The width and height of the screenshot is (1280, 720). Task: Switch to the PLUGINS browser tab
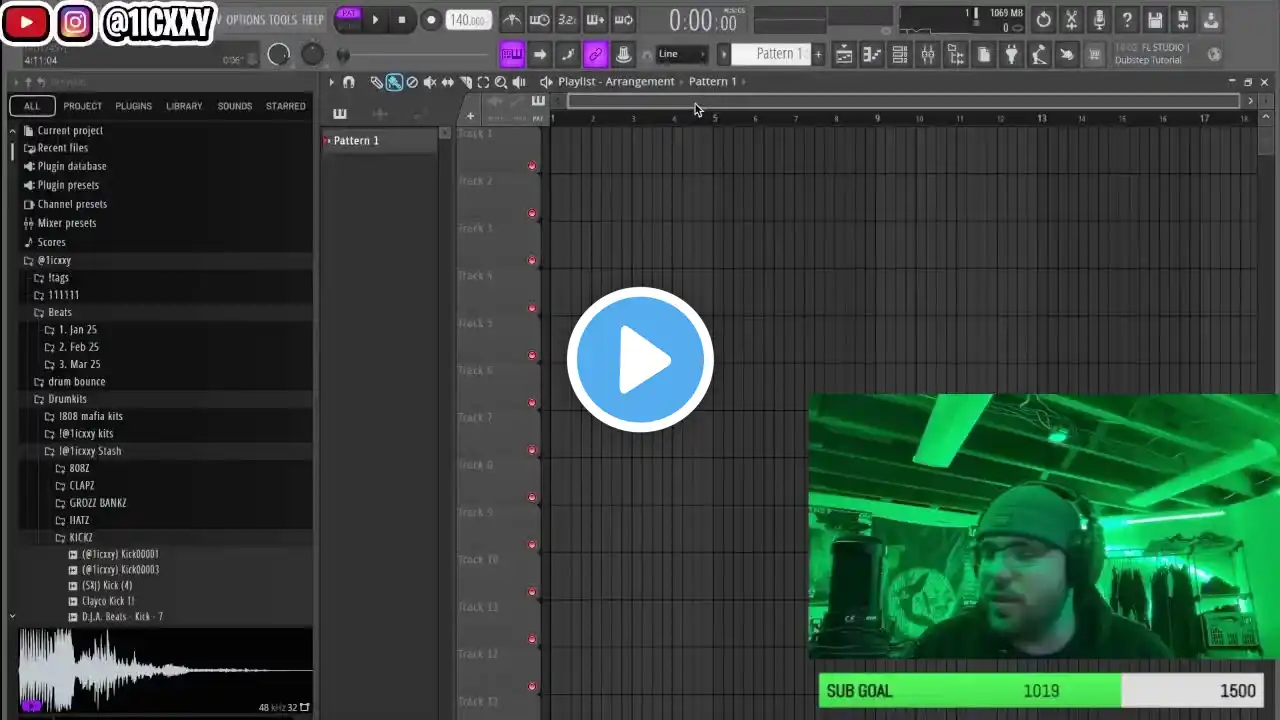tap(133, 106)
